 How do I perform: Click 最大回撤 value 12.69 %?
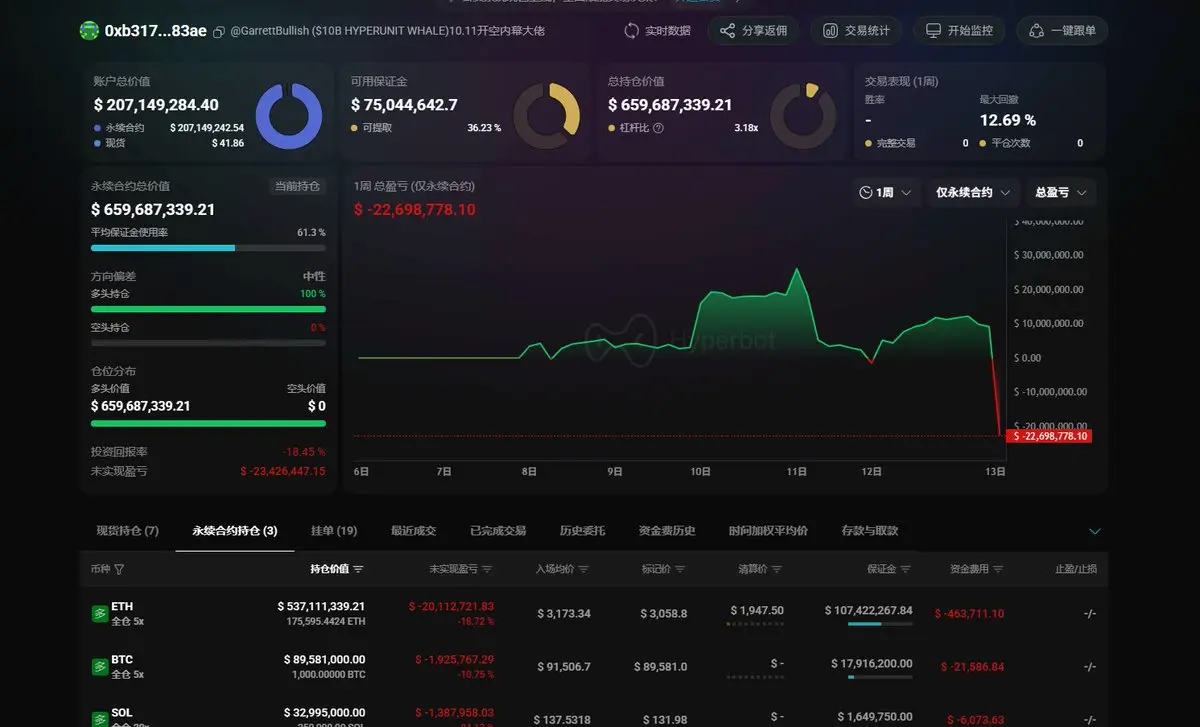(1008, 120)
